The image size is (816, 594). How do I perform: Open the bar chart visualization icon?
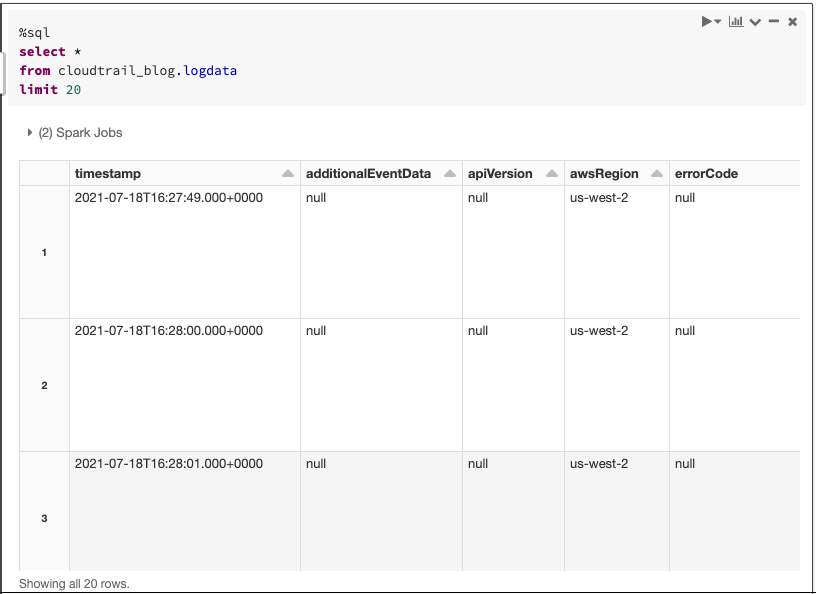[x=737, y=21]
